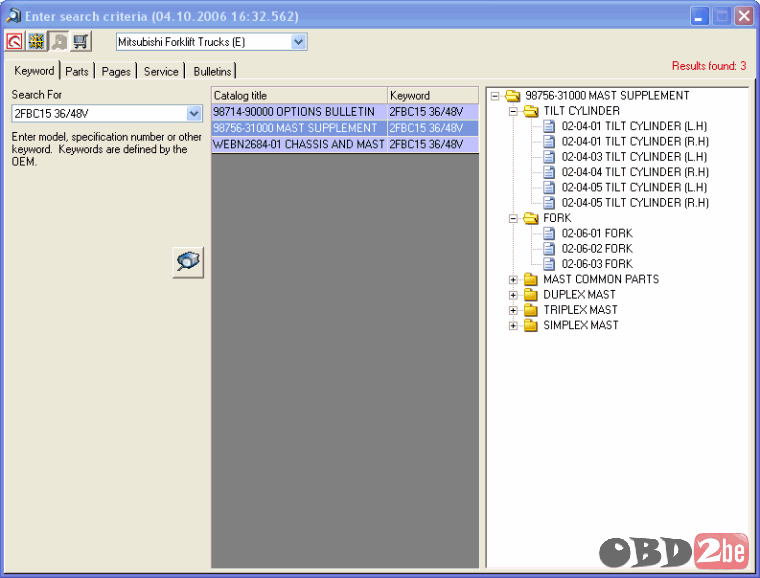The image size is (760, 578).
Task: Select 98756-31000 MAST SUPPLEMENT tree label
Action: pyautogui.click(x=607, y=95)
